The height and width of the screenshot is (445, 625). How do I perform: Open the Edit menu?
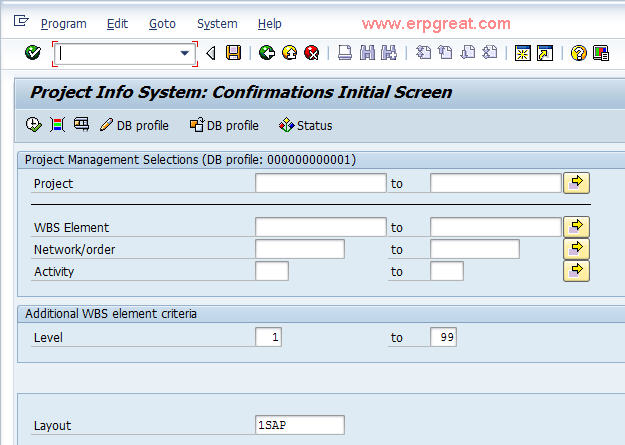point(117,24)
